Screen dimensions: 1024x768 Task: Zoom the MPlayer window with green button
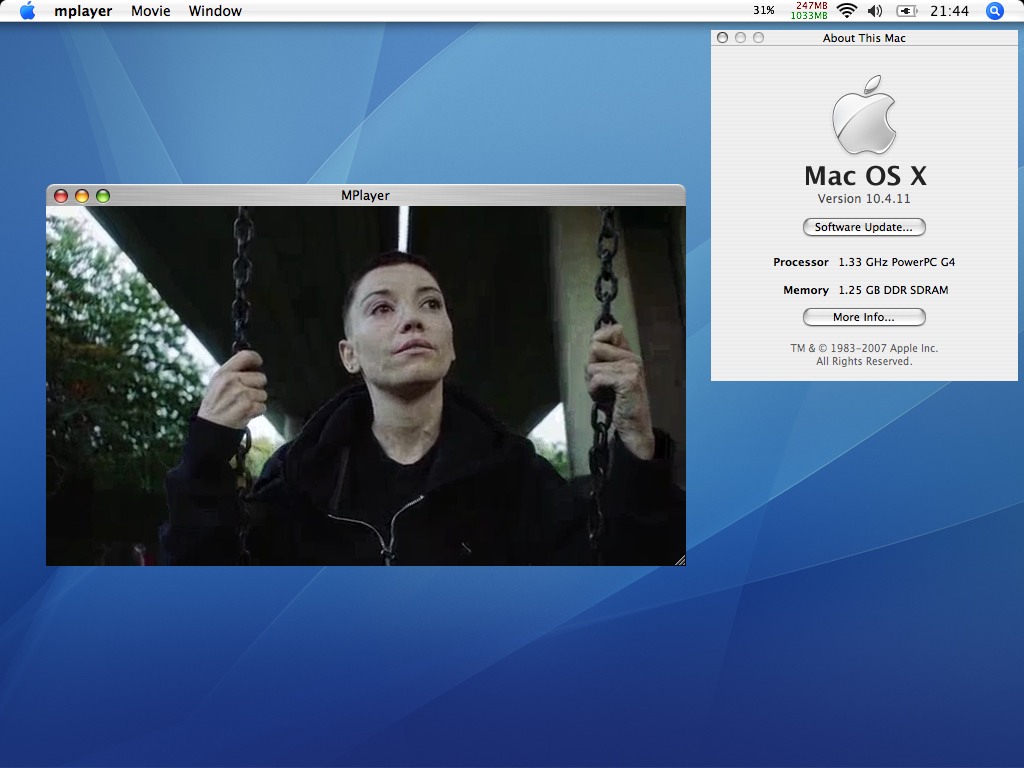(103, 196)
